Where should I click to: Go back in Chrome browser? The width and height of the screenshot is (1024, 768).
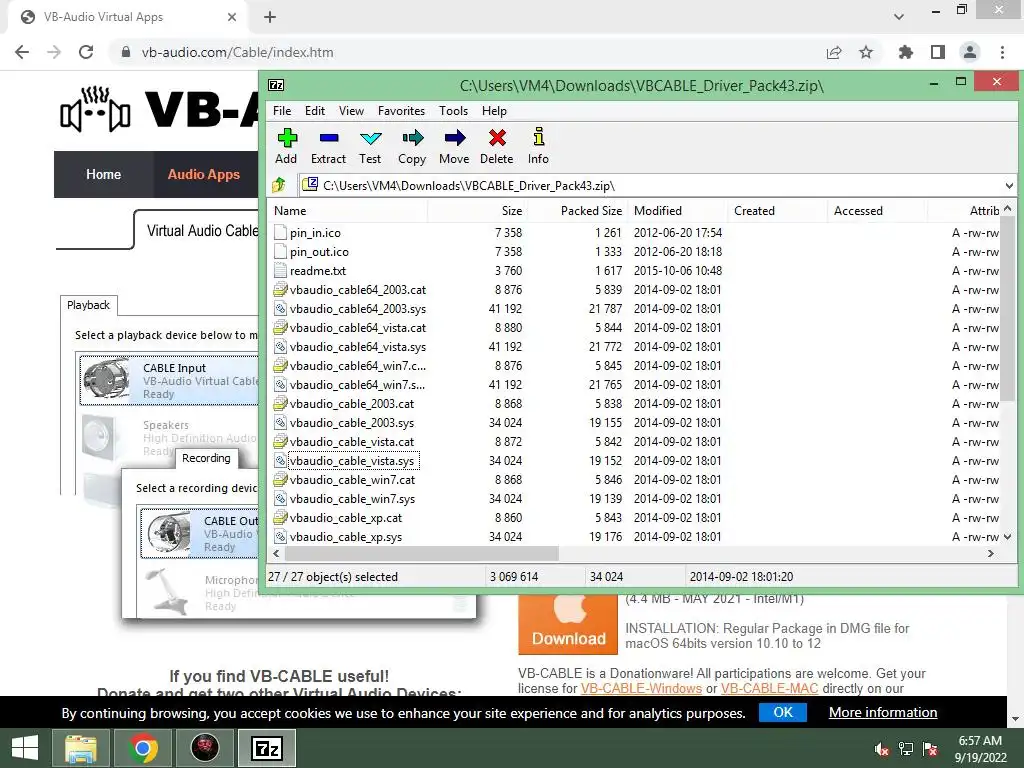coord(22,52)
